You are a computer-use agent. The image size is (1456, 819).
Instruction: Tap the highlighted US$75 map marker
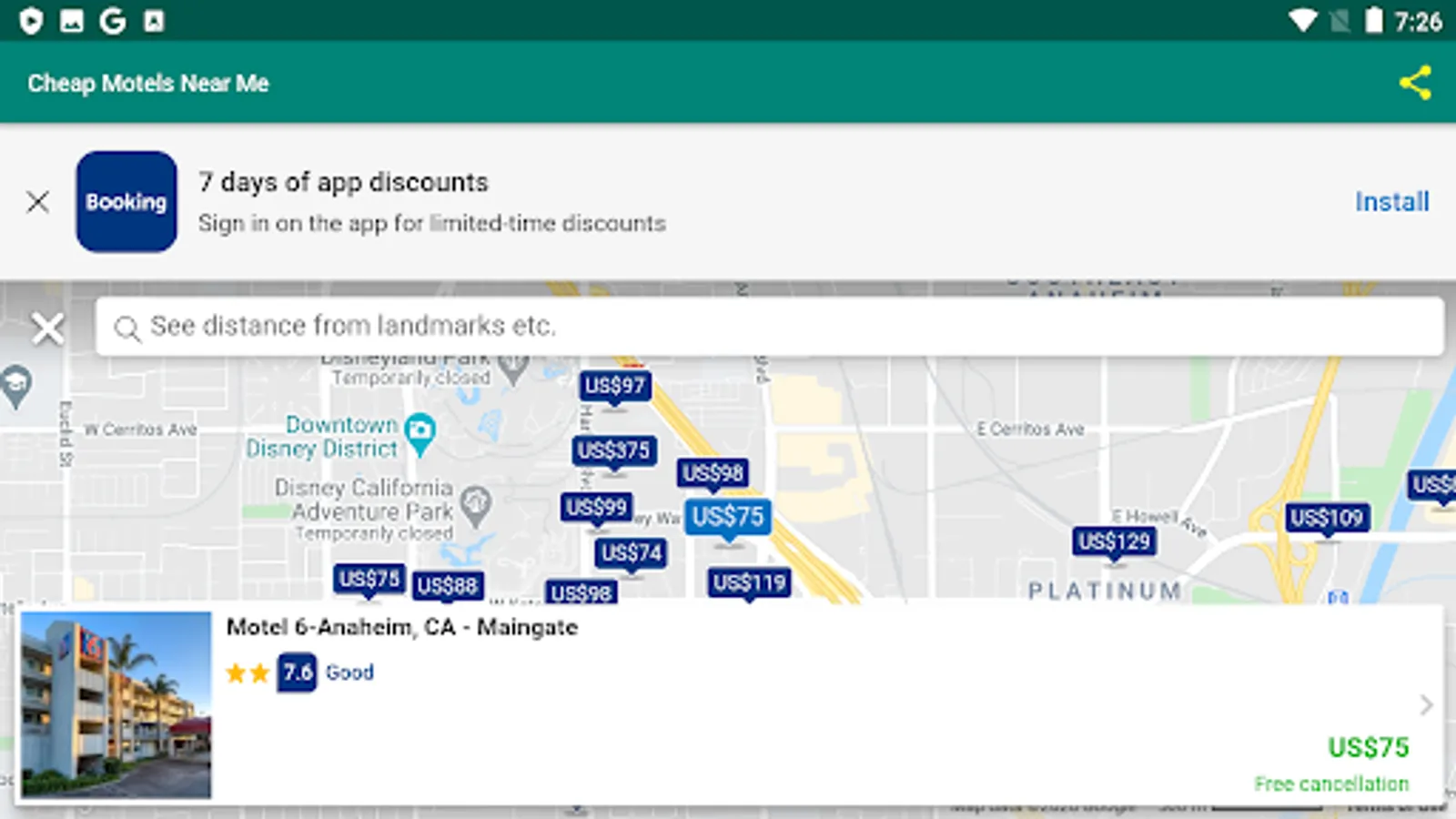pos(728,517)
